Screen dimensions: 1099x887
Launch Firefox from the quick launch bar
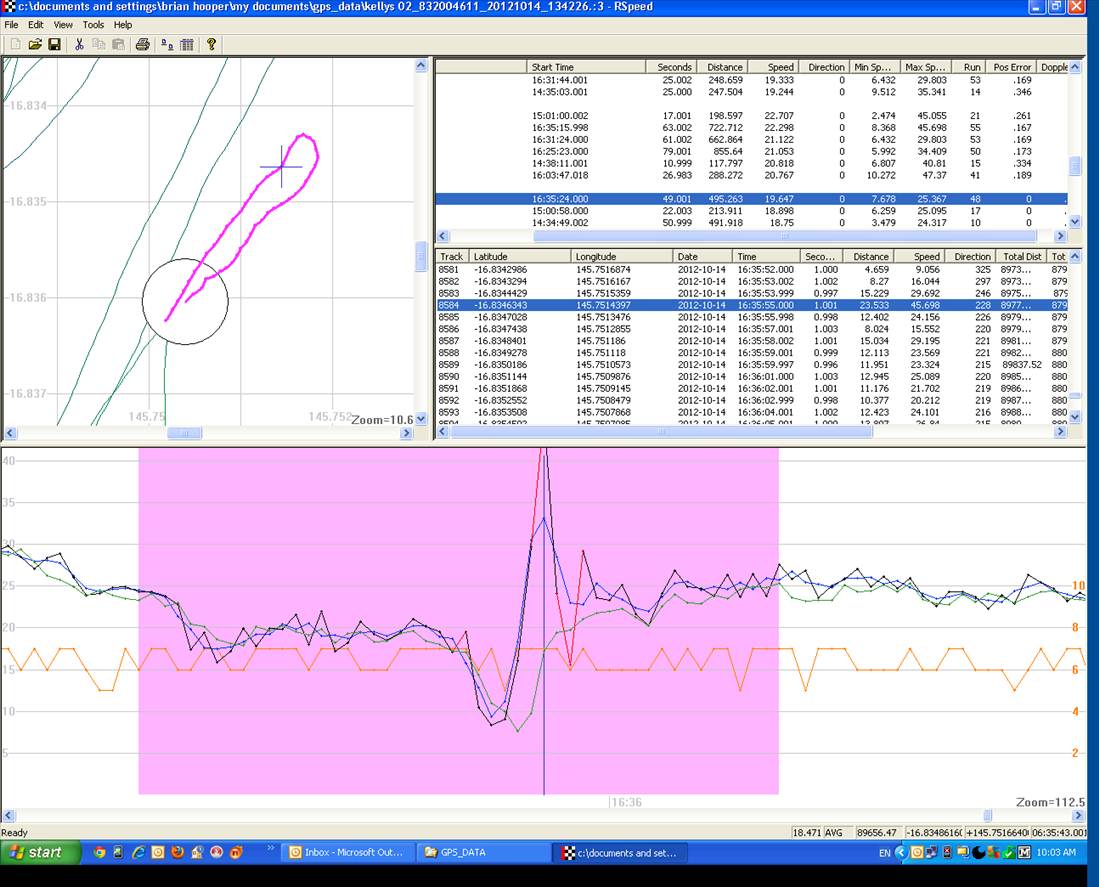177,853
